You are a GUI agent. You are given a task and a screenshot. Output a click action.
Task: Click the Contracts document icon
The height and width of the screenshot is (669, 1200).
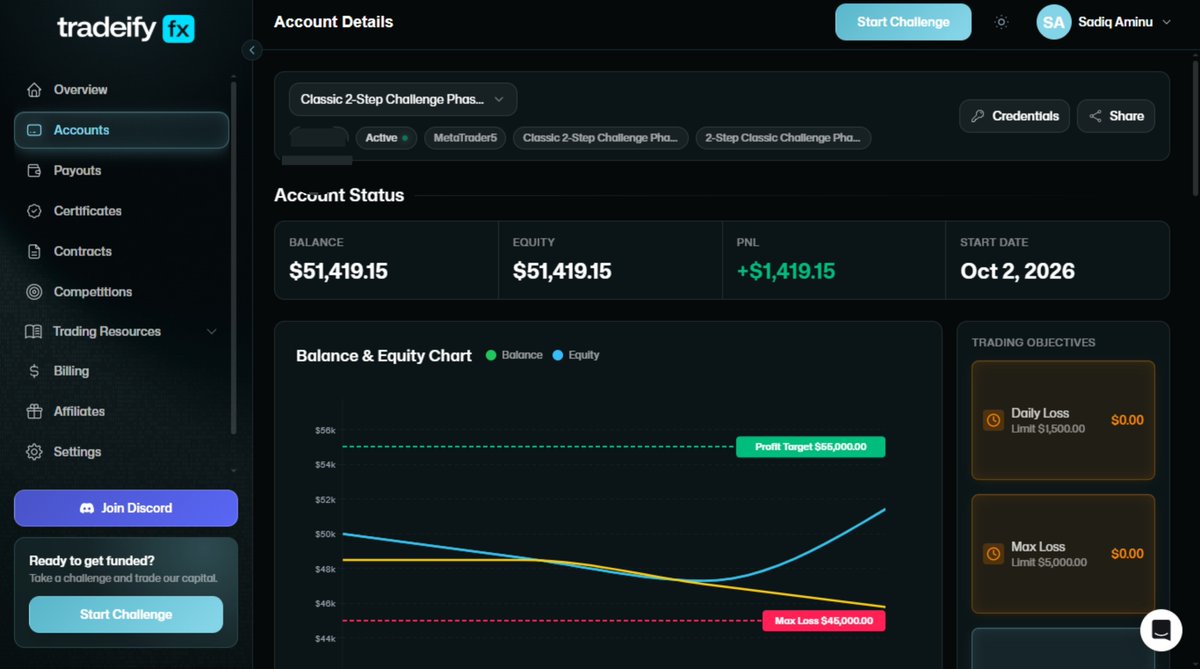tap(34, 251)
